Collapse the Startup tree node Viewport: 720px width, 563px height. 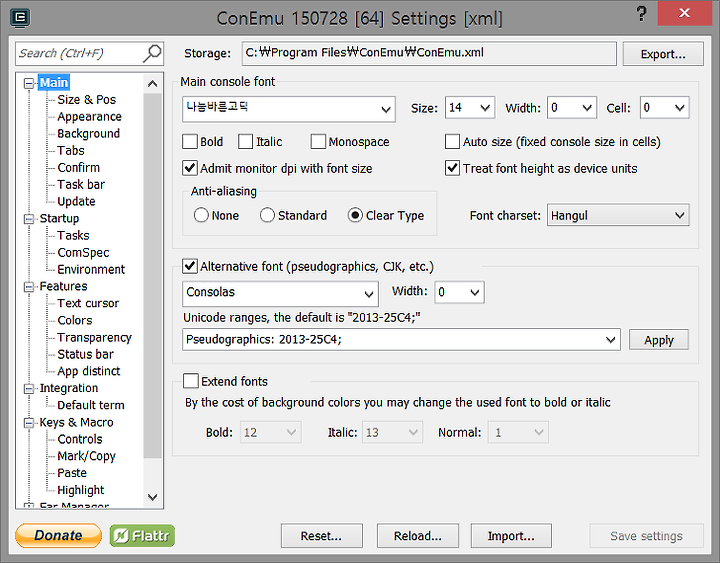tap(29, 219)
